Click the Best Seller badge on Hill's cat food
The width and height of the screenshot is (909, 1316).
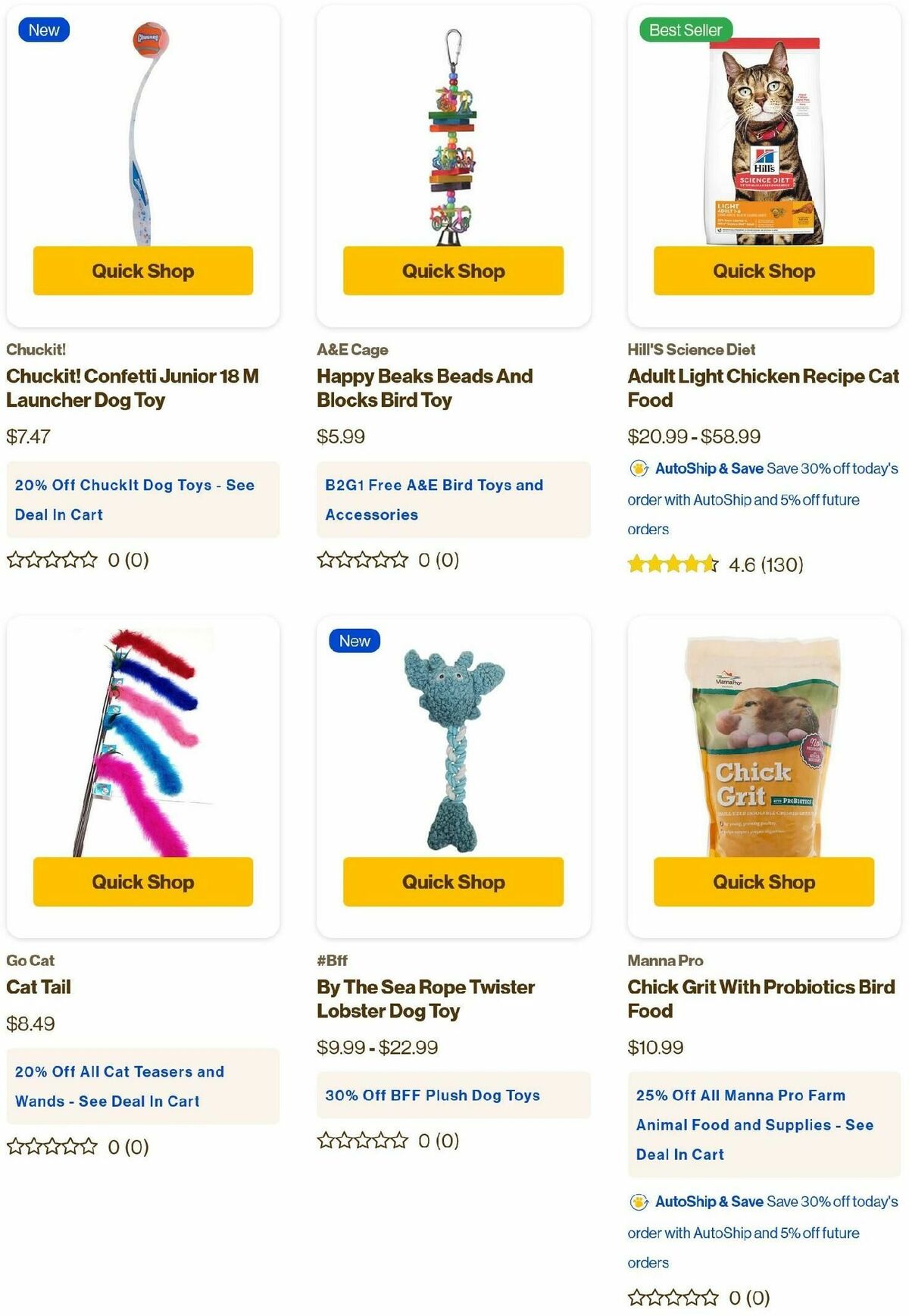point(686,30)
